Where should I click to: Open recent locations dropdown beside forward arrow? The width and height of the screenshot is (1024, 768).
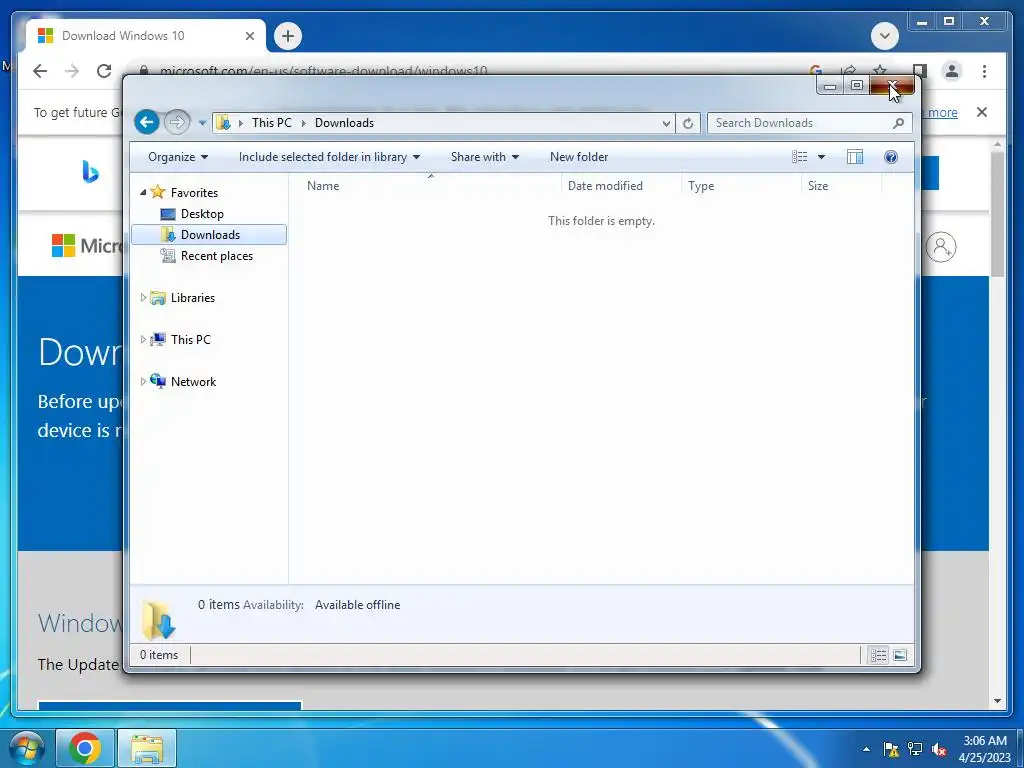(202, 123)
